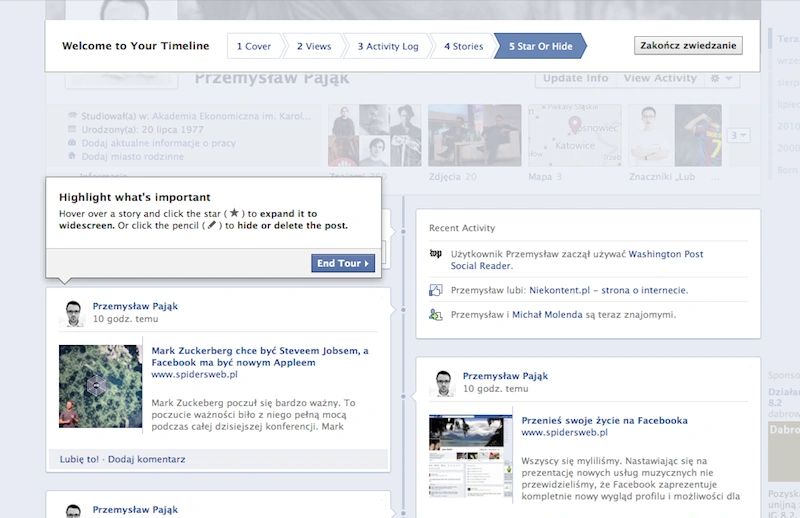Open the '10 godz. temu' timestamp in the Przenieś swoje życie post
Image resolution: width=800 pixels, height=518 pixels.
495,389
